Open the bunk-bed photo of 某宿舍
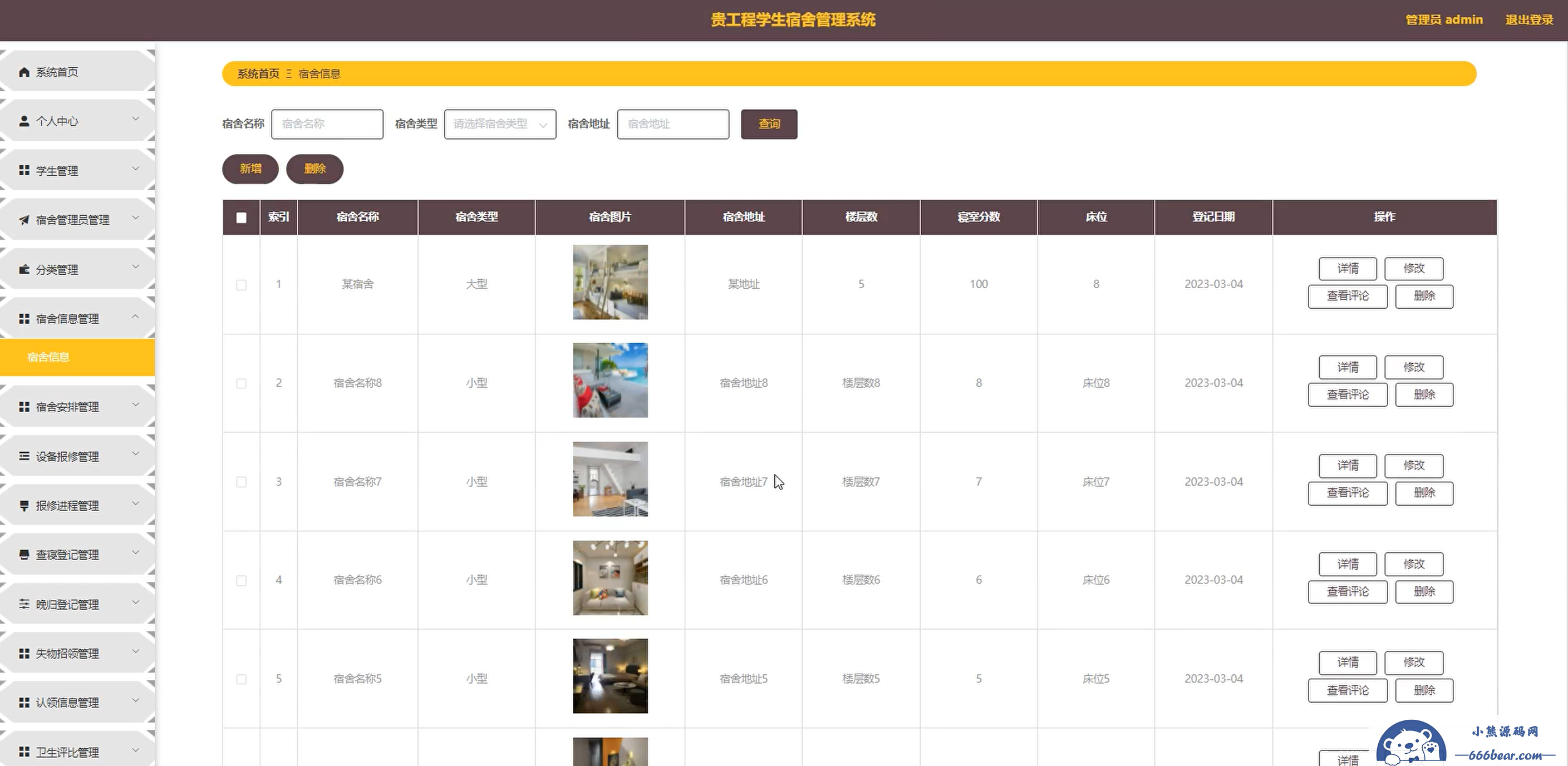This screenshot has height=766, width=1568. click(610, 282)
